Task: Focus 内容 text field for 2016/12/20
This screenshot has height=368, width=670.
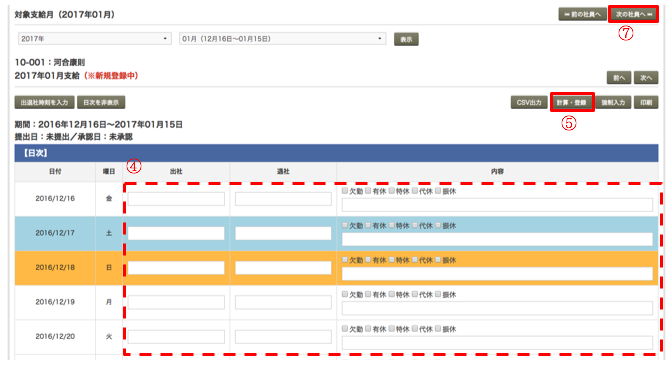Action: (x=497, y=343)
